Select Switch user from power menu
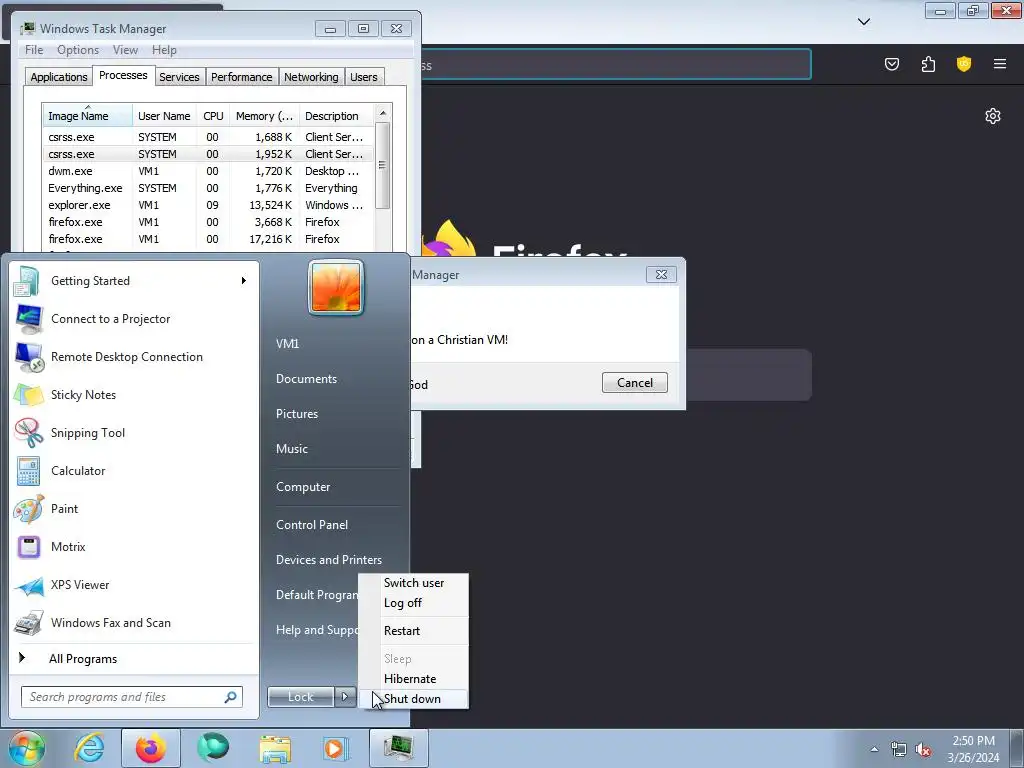This screenshot has width=1024, height=768. [413, 583]
